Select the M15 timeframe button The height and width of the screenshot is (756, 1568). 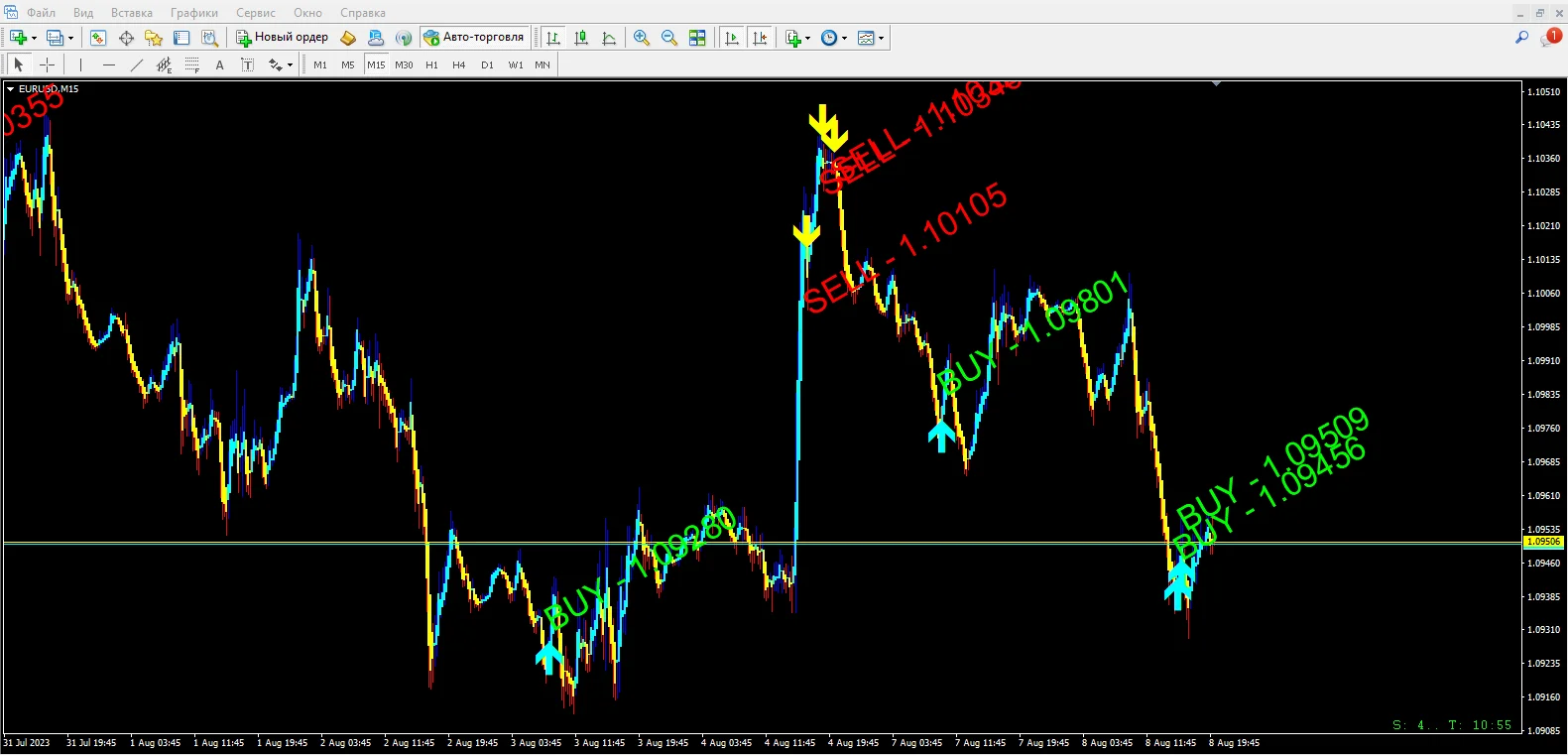point(376,64)
